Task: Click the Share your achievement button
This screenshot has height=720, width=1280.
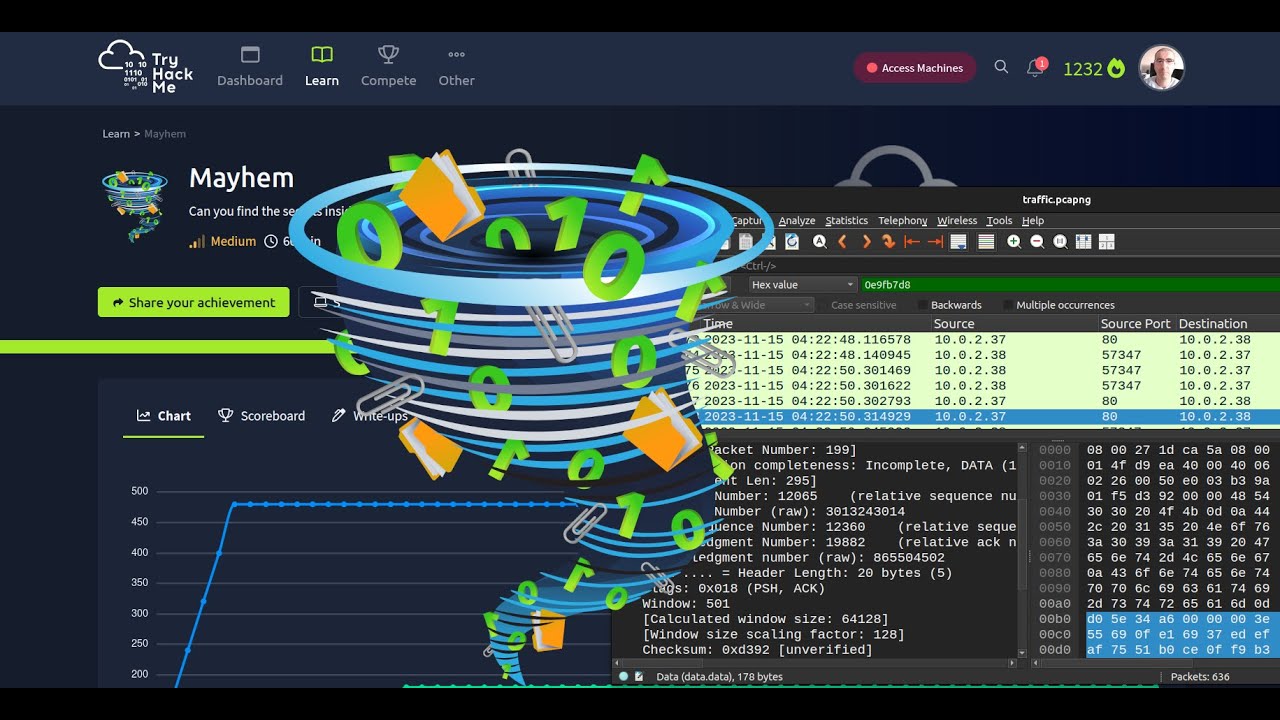Action: tap(193, 302)
